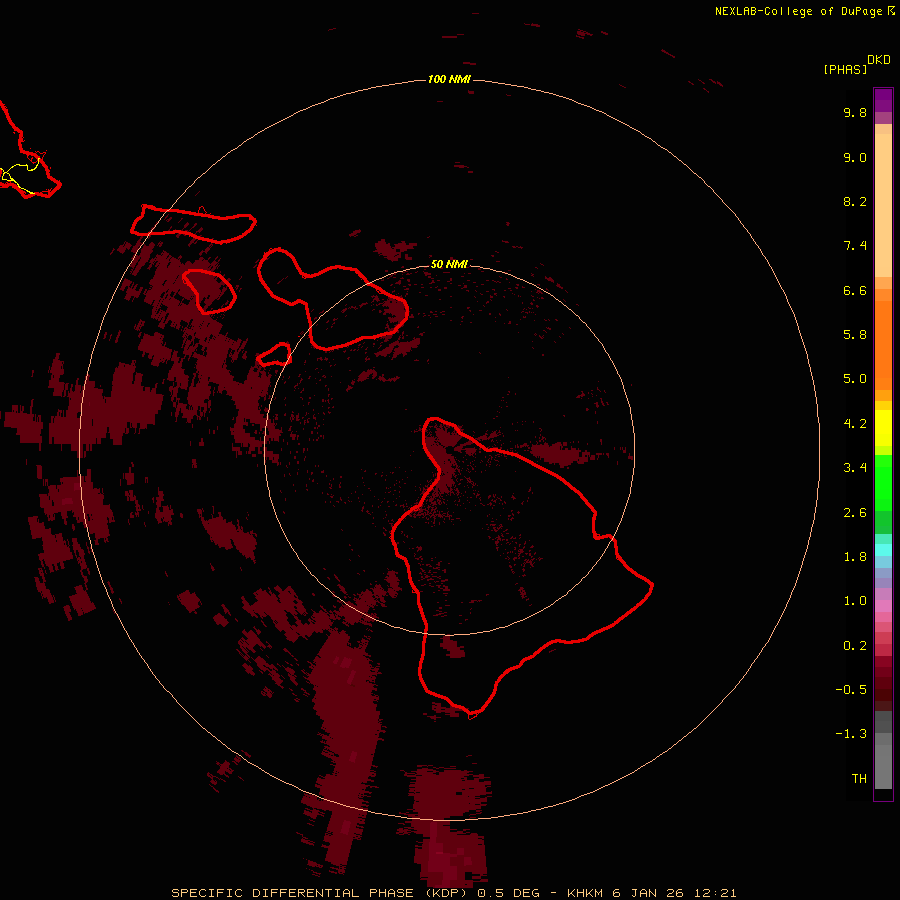Pick the yellow segment of the color bar
Screen dimensions: 900x900
point(883,428)
